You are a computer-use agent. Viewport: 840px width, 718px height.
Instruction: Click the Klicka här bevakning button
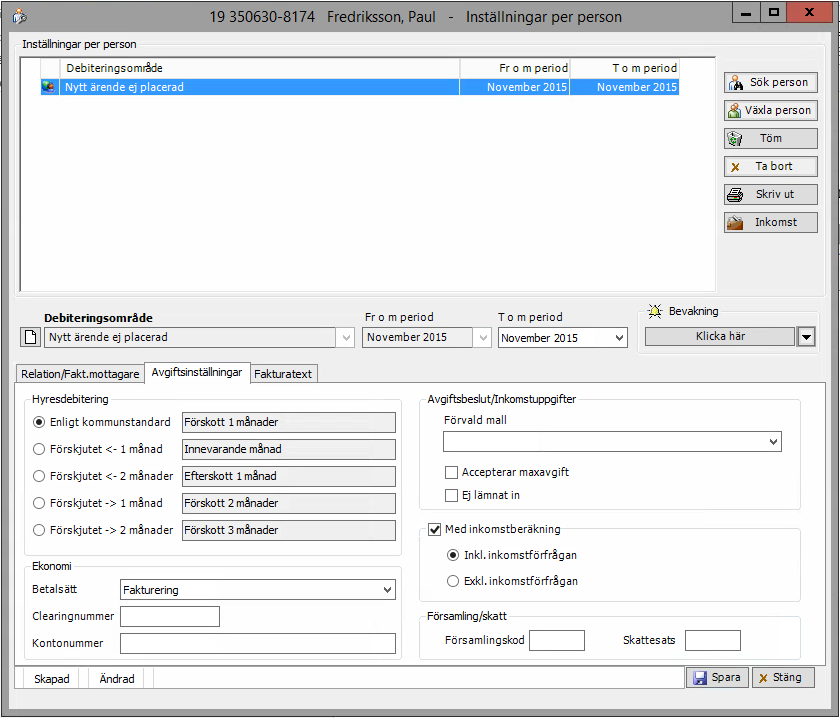tap(719, 336)
